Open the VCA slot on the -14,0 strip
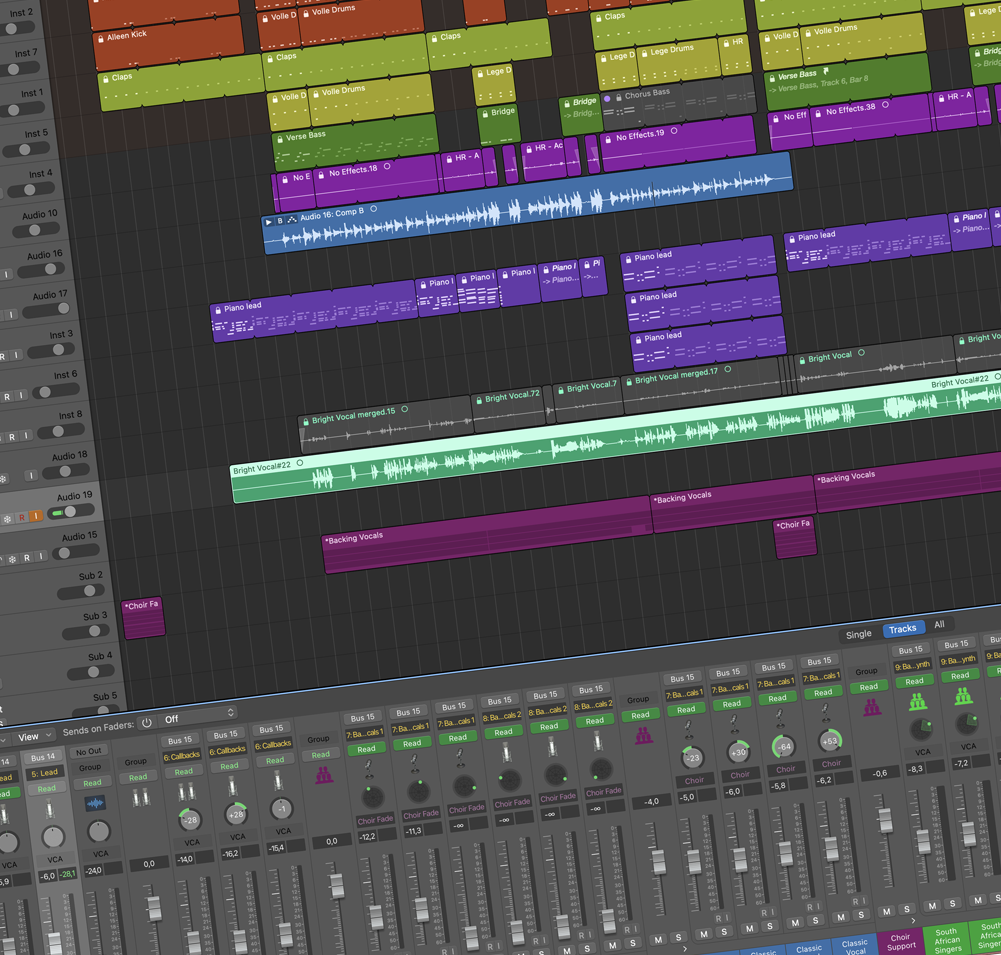The width and height of the screenshot is (1001, 955). [192, 843]
